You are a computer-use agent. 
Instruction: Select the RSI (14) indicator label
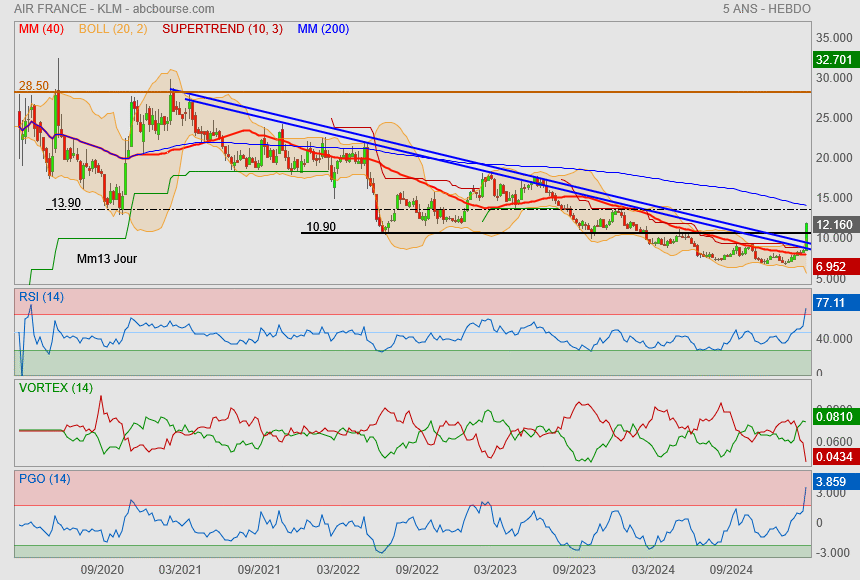click(41, 297)
